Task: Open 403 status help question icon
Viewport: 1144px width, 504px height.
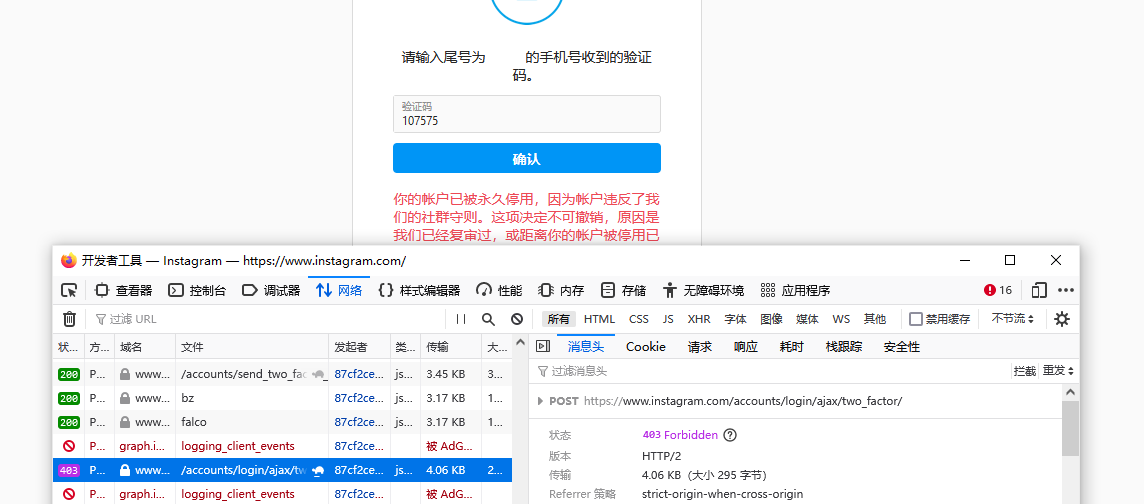Action: (730, 435)
